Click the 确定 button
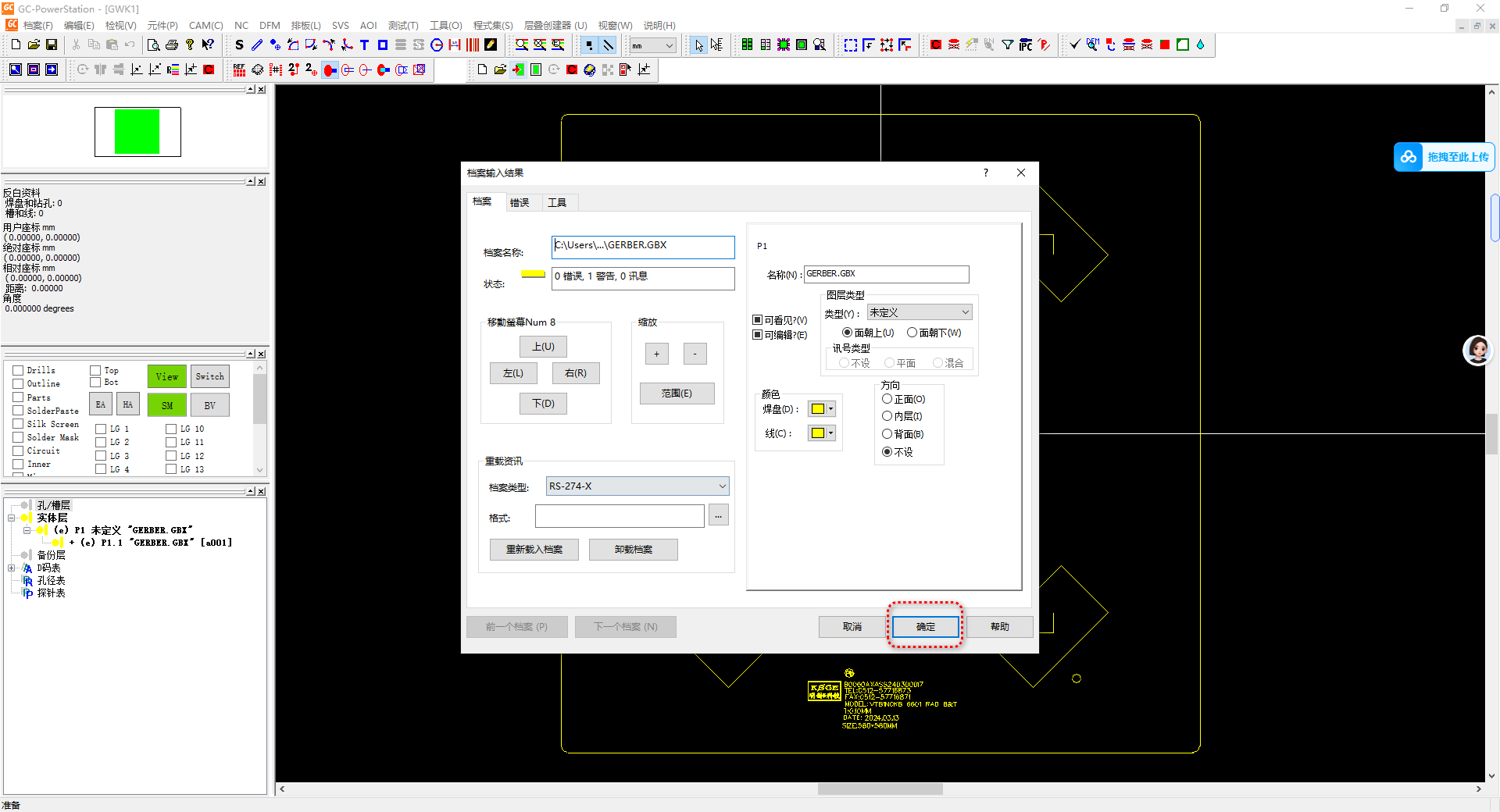Viewport: 1500px width, 812px height. coord(926,627)
